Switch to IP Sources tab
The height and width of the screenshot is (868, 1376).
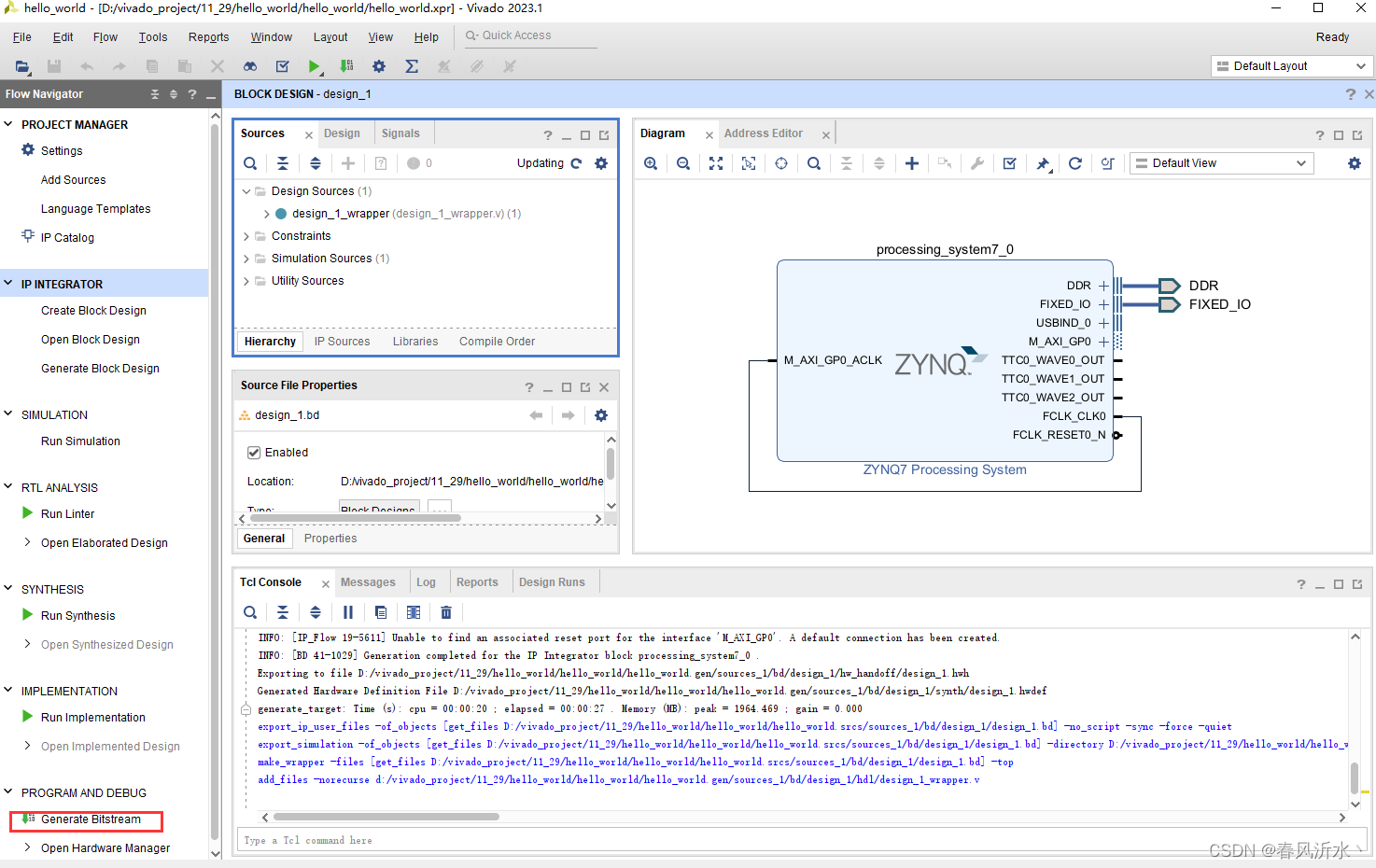(342, 342)
